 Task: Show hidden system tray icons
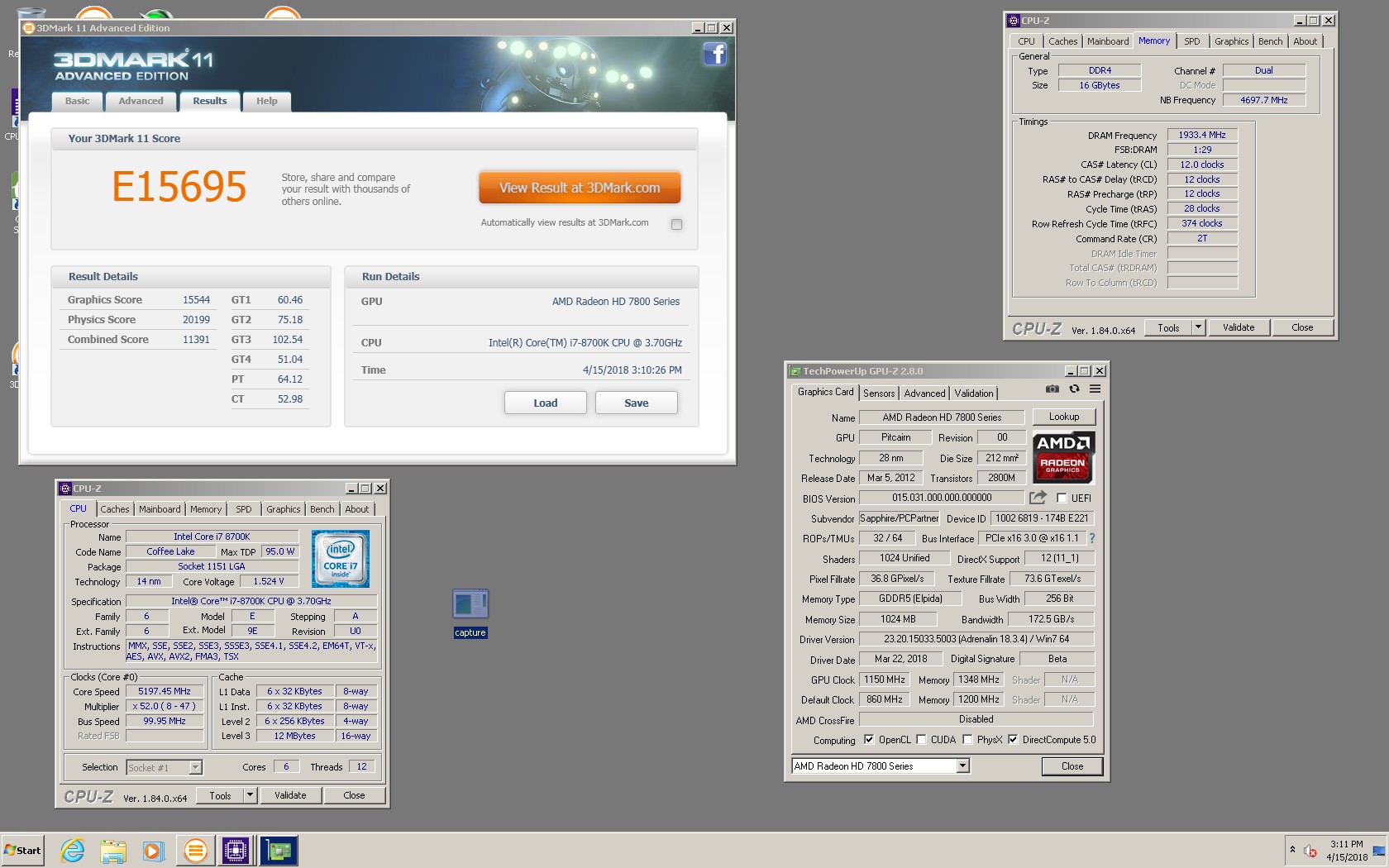click(1292, 850)
